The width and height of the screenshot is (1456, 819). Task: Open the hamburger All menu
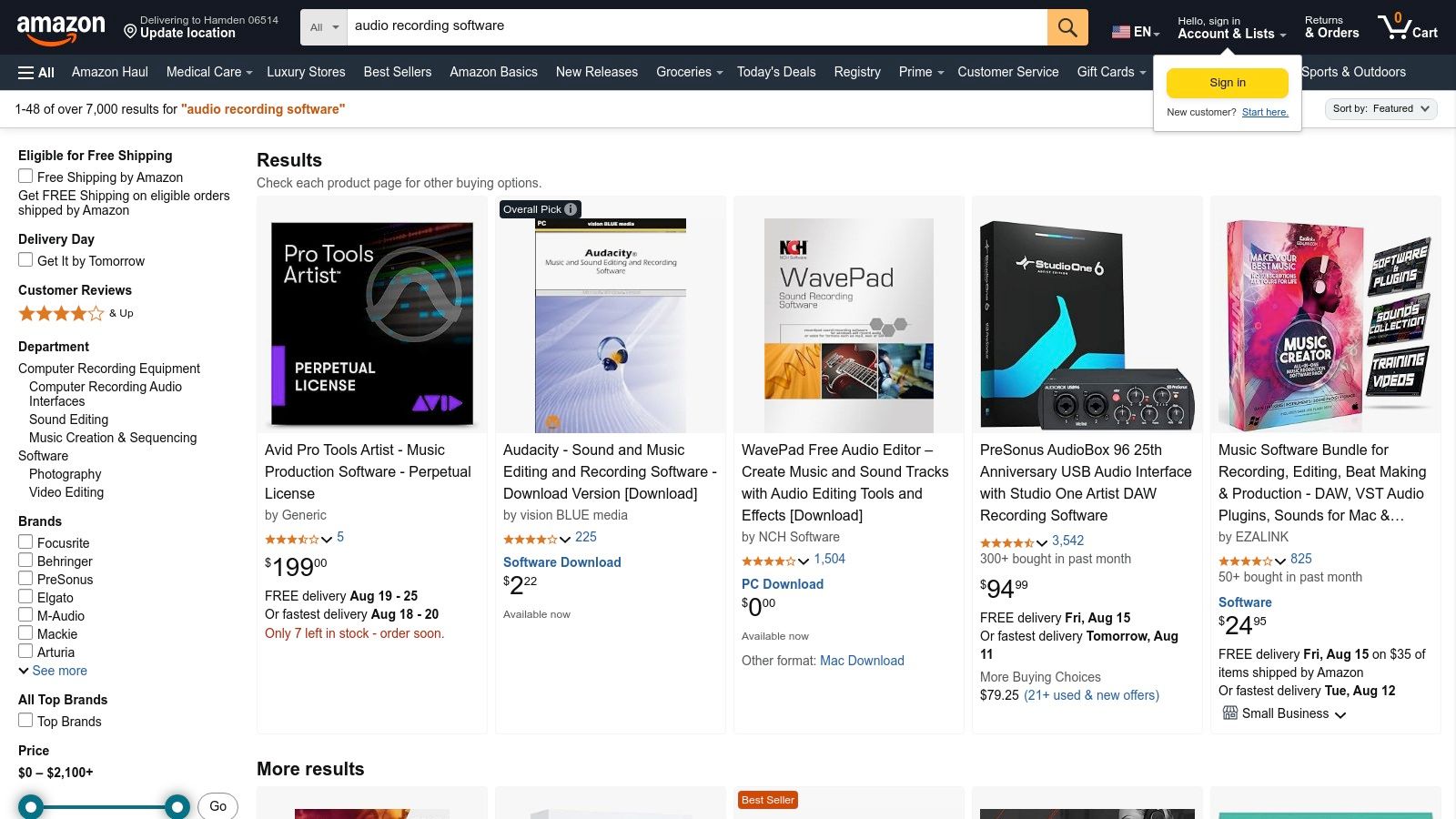[36, 72]
